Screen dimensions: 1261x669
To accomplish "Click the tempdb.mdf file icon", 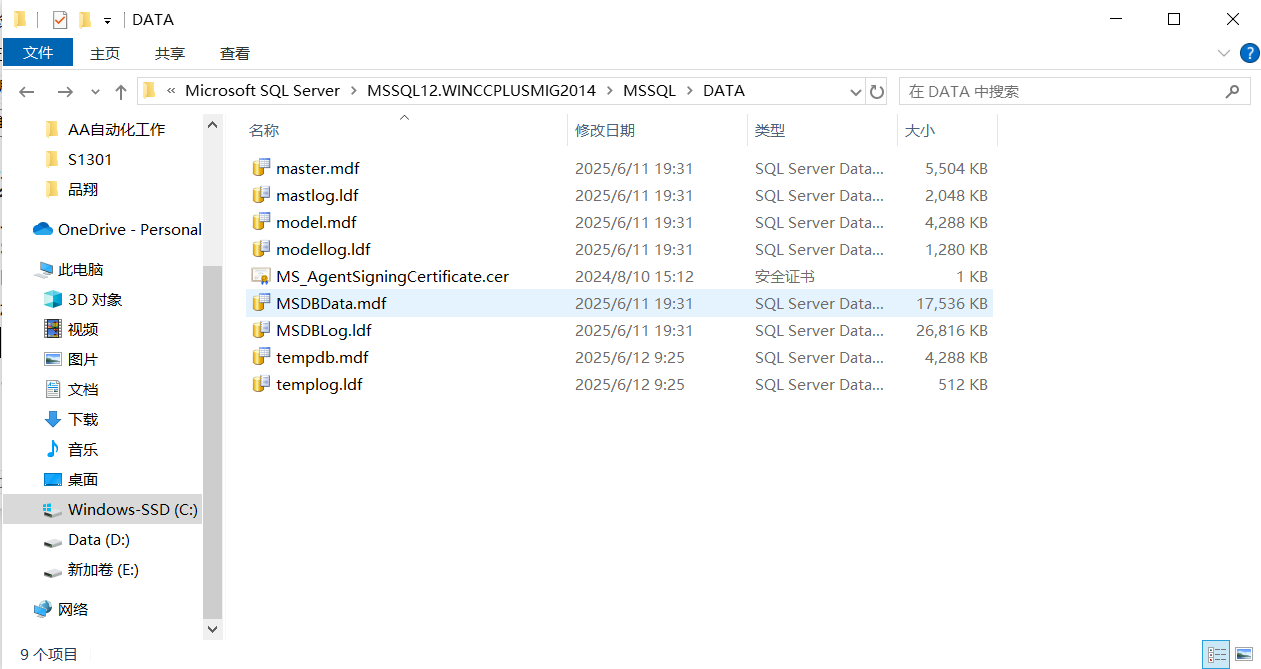I will [261, 357].
